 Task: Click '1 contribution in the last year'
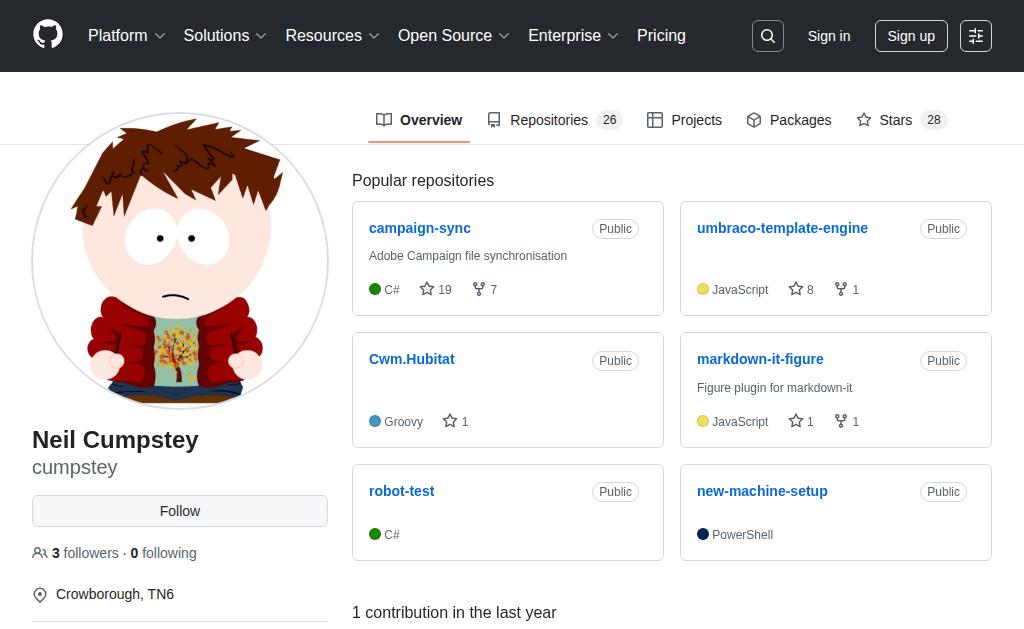pyautogui.click(x=454, y=613)
